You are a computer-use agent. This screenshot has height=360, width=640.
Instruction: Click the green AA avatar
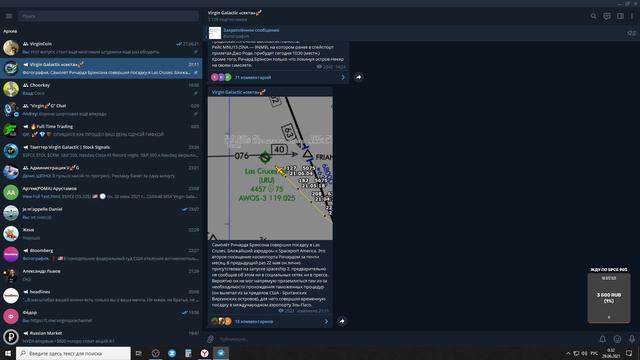tap(11, 192)
